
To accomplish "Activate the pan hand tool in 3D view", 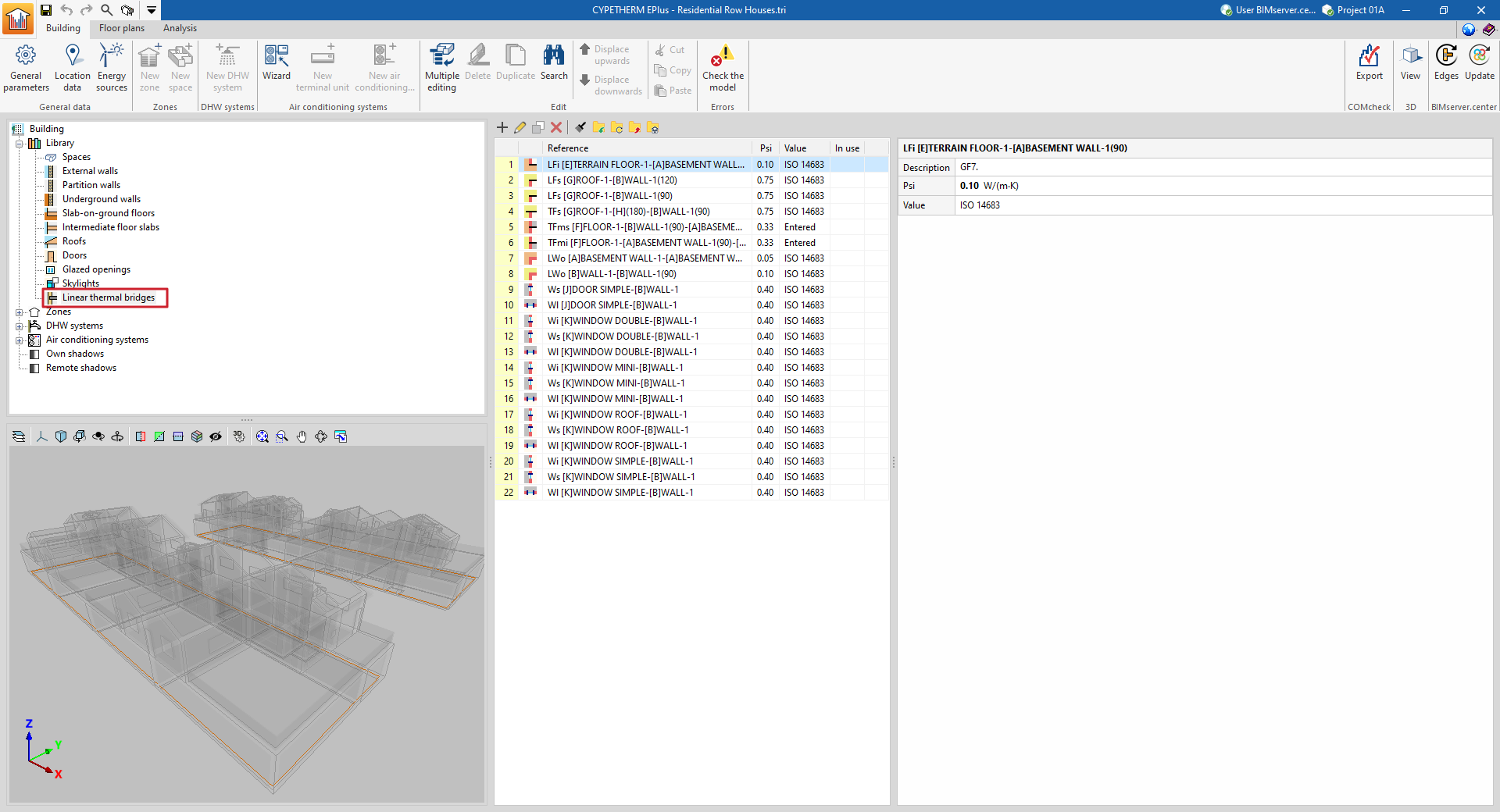I will pos(302,436).
